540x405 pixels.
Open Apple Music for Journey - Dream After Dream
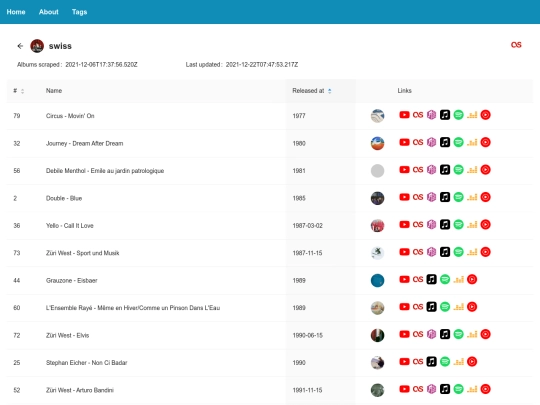tap(445, 142)
